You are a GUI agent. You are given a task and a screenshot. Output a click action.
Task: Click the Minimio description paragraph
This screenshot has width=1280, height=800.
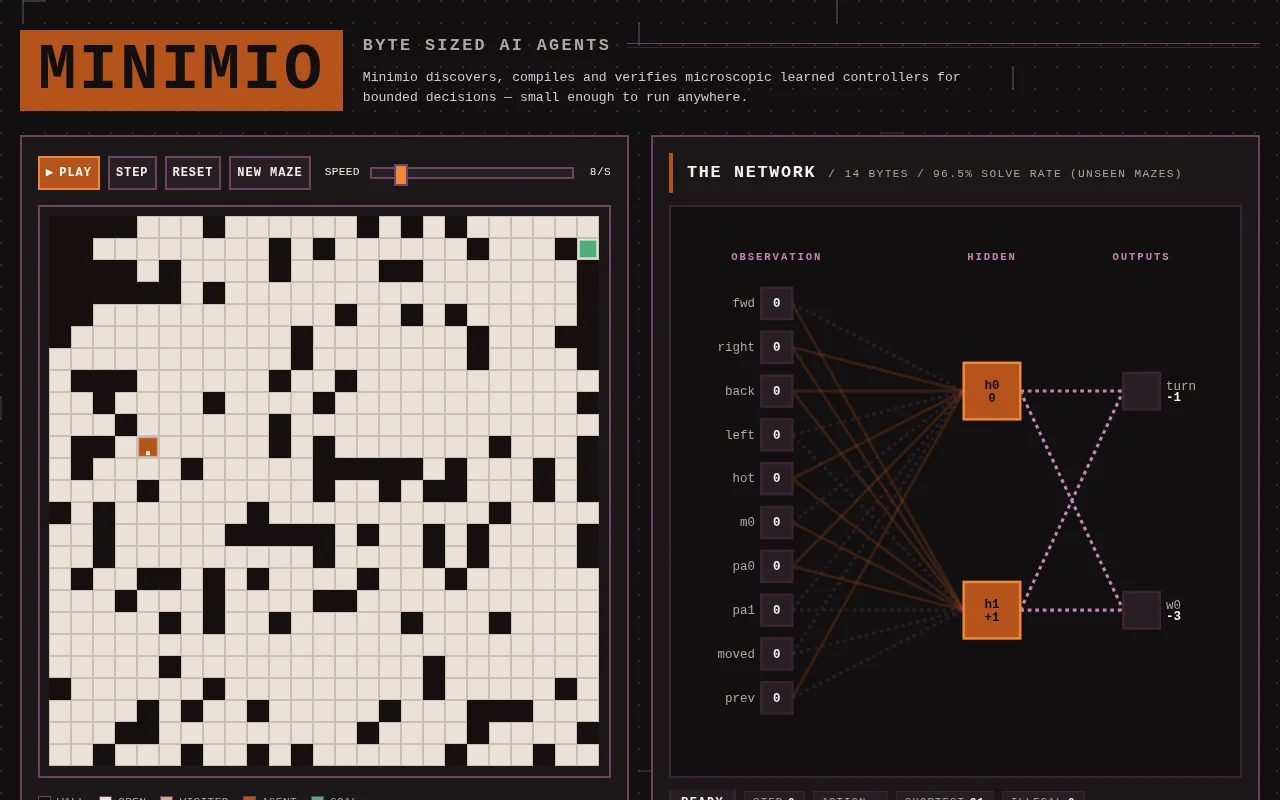click(x=661, y=87)
